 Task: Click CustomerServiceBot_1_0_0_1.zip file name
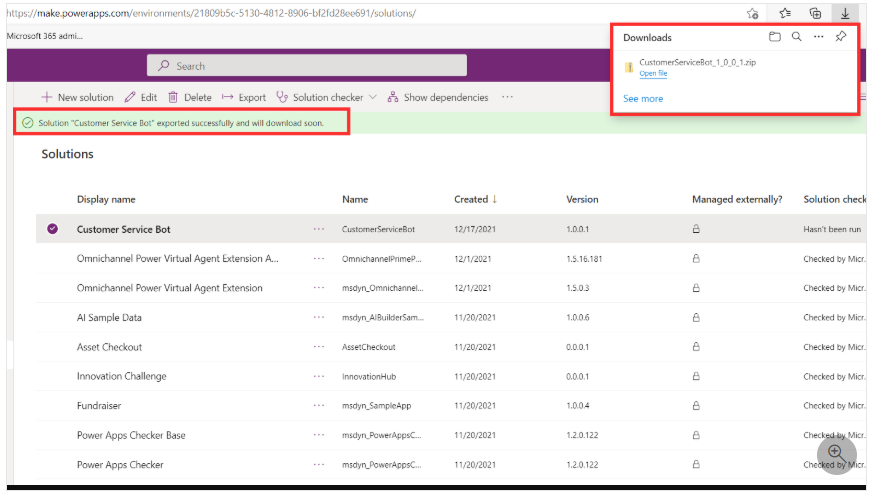[x=698, y=62]
